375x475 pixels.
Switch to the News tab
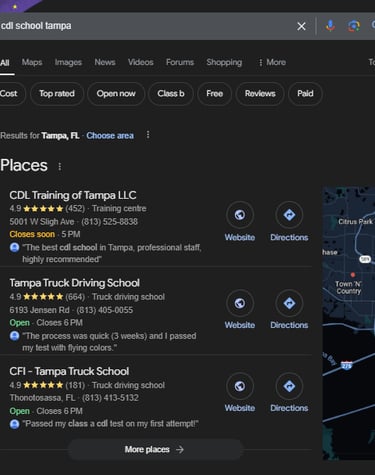(x=105, y=62)
